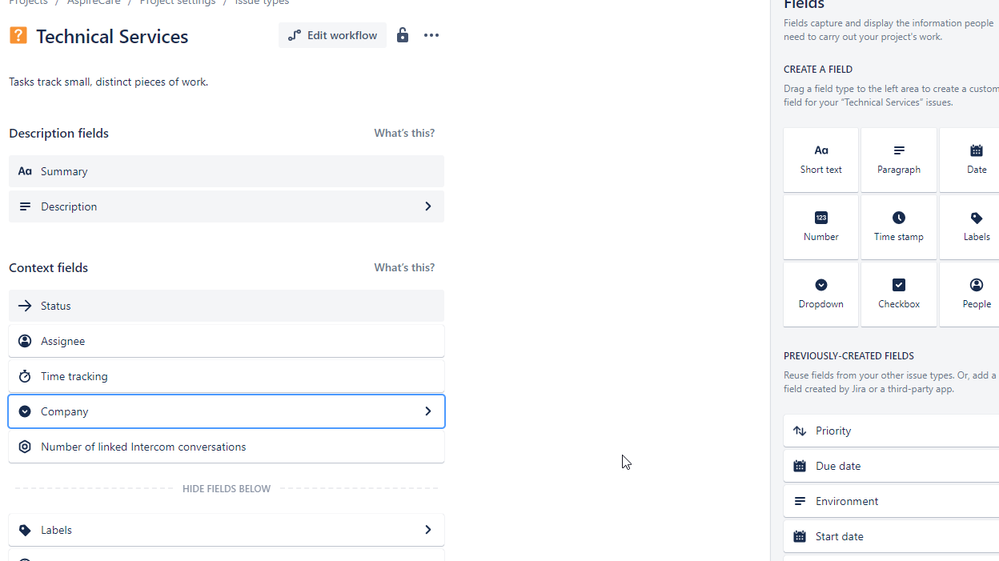The height and width of the screenshot is (561, 999).
Task: Click the Project settings breadcrumb
Action: click(177, 3)
